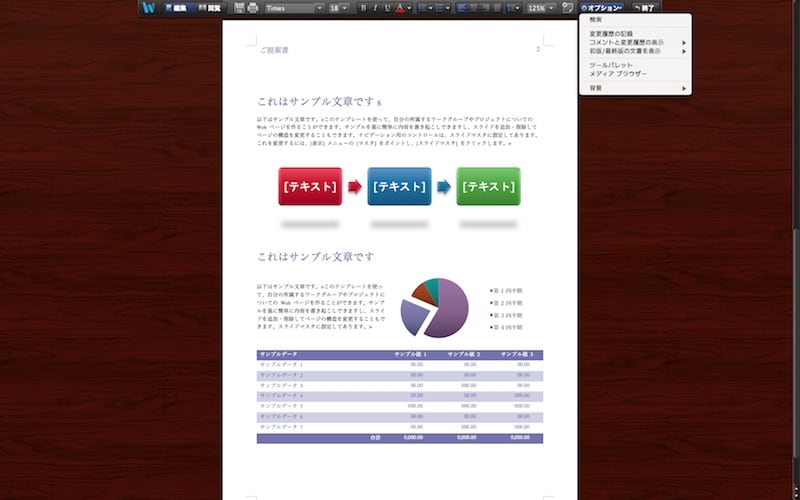Click the numbered list icon
The image size is (800, 500).
pyautogui.click(x=440, y=8)
